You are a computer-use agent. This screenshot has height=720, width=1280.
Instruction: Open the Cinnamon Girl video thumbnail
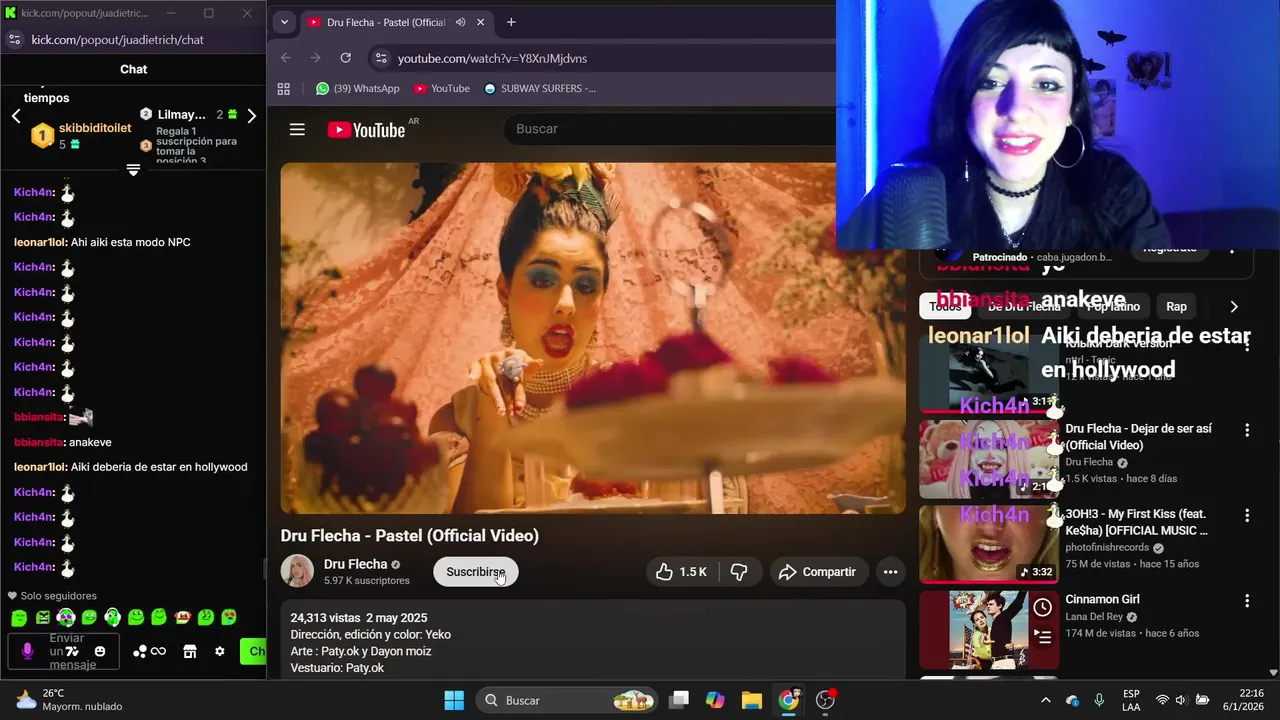989,629
